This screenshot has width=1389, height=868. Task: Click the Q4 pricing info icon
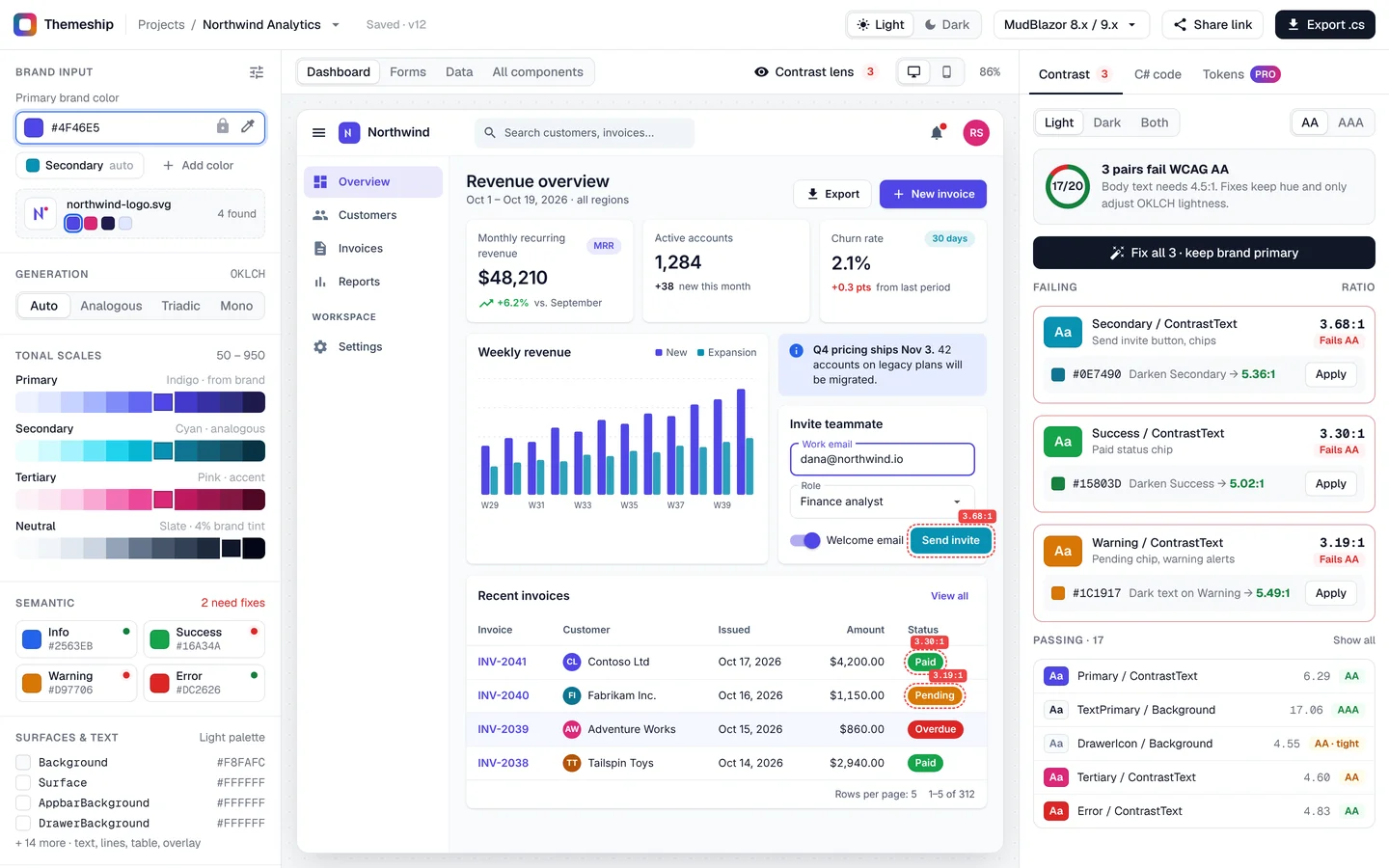[797, 350]
